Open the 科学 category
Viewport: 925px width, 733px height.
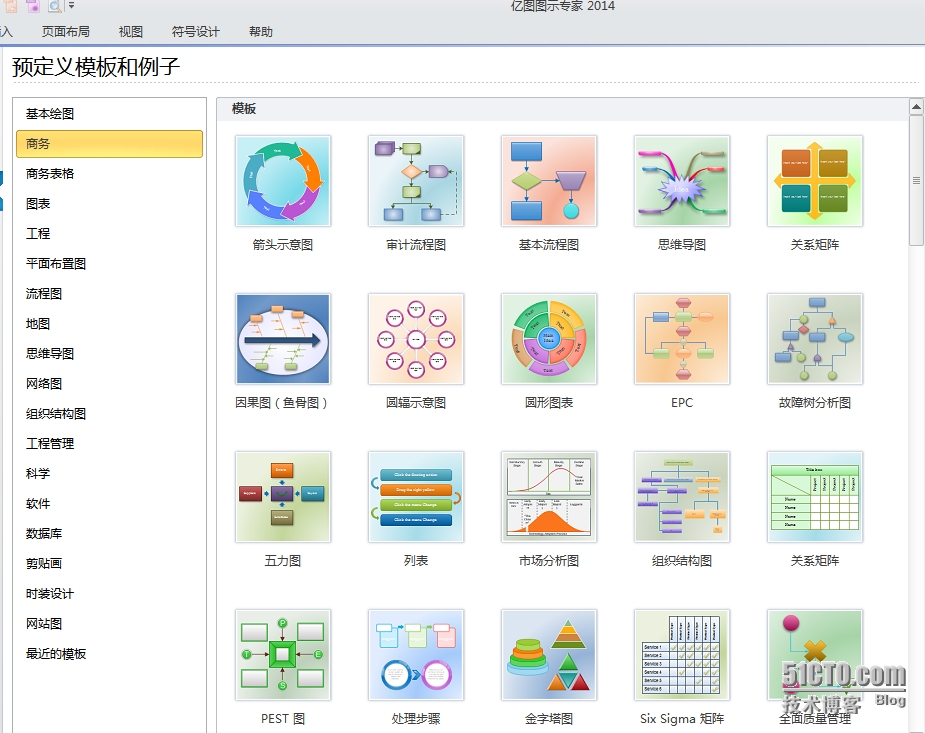[x=110, y=474]
